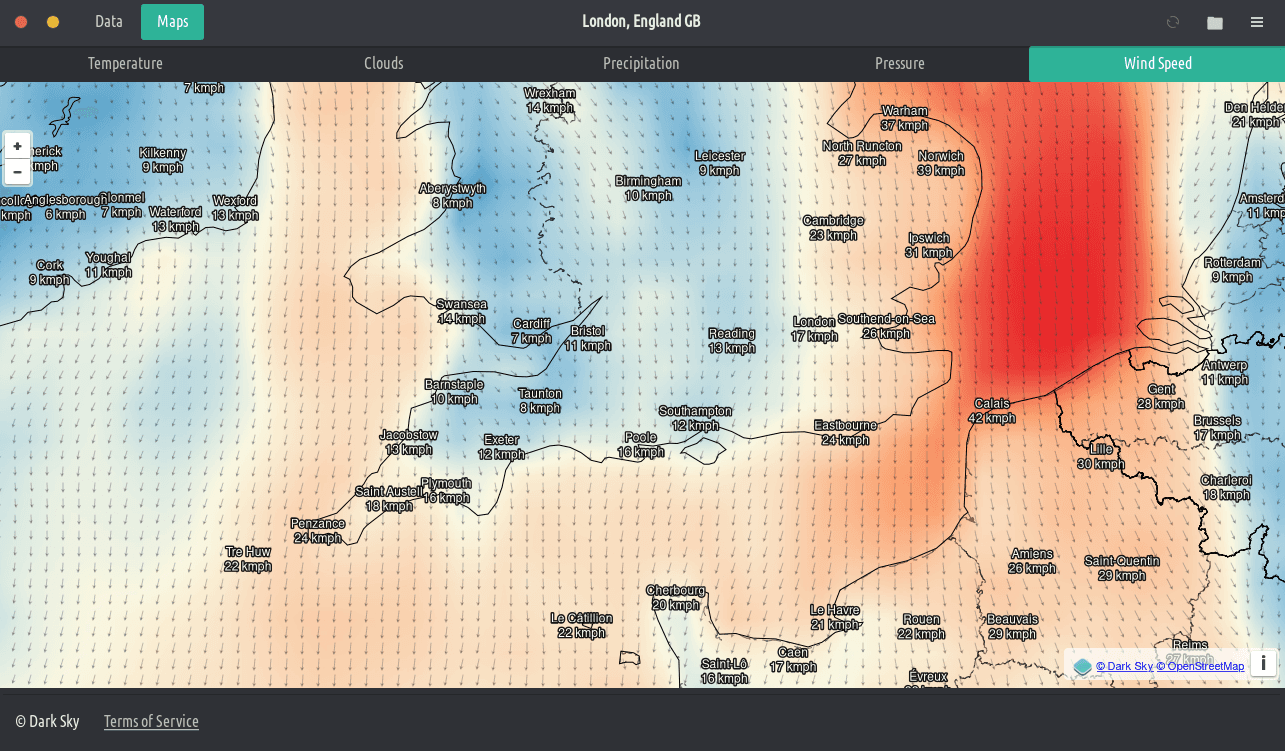
Task: Click the red close window dot
Action: click(x=21, y=22)
